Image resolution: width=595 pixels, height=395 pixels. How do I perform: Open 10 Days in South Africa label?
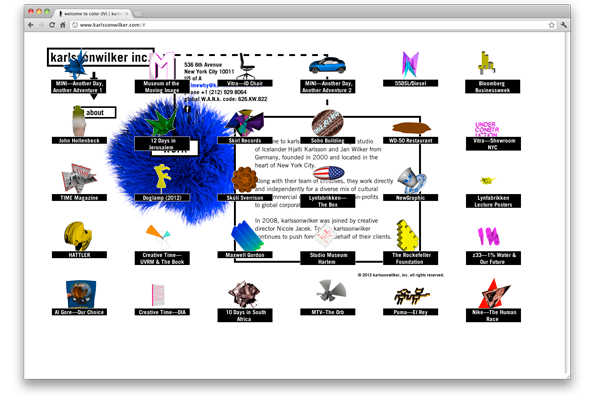tap(245, 315)
